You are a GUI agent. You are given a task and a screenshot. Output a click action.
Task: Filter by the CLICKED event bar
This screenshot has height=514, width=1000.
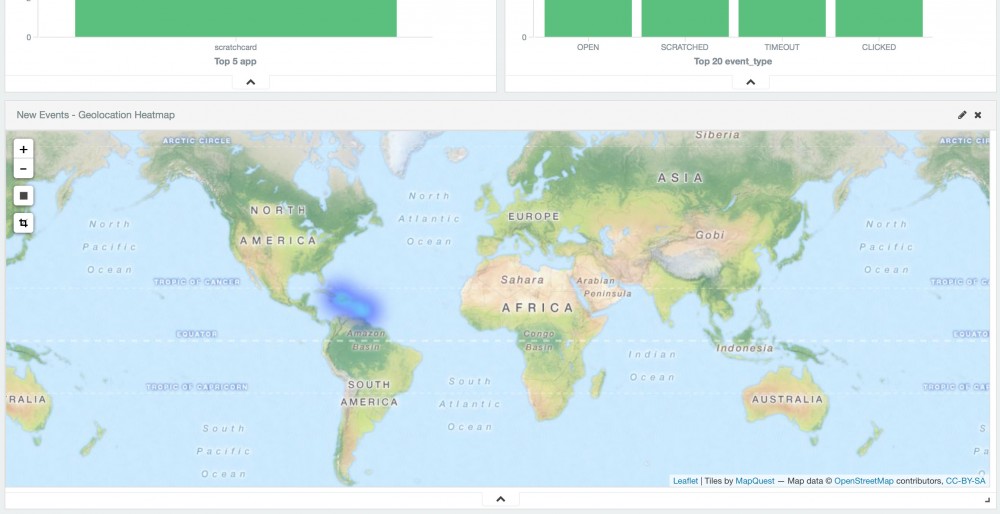878,18
